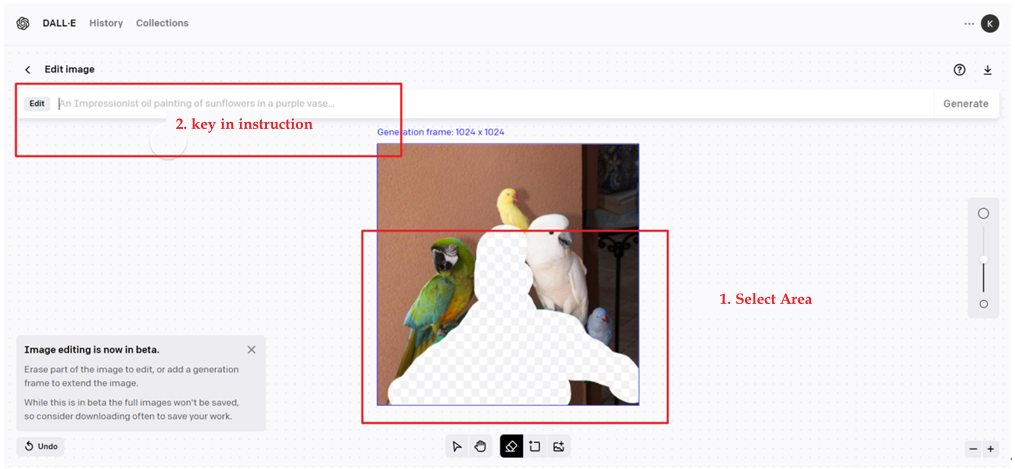Focus the prompt text input field
This screenshot has width=1015, height=469.
click(495, 104)
